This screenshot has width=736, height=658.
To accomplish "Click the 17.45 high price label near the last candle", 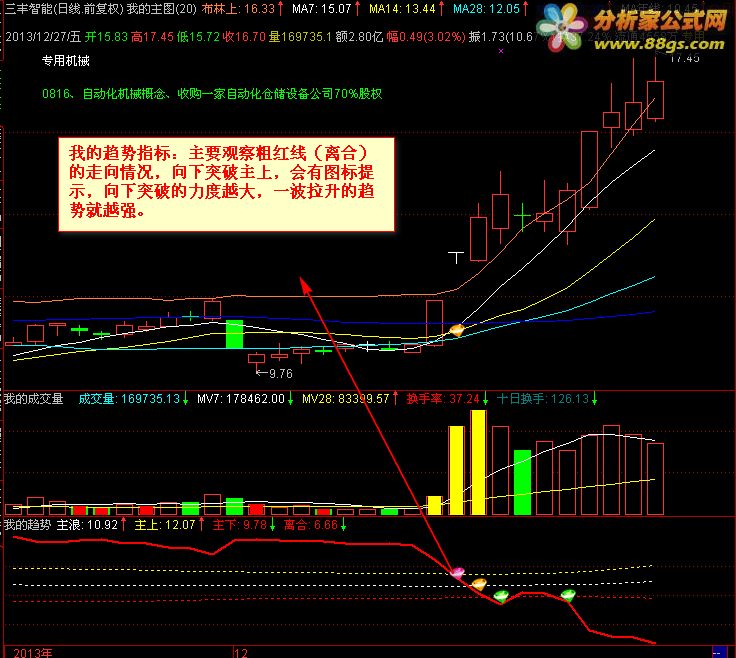I will pos(685,58).
